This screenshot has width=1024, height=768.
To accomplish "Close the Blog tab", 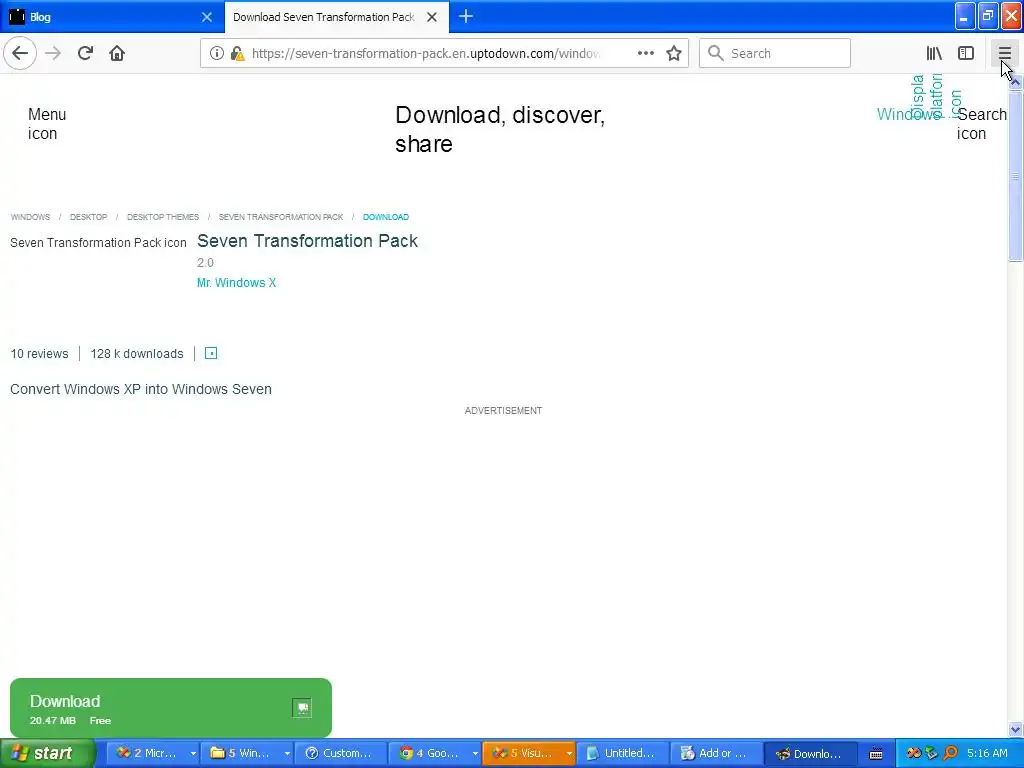I will click(x=206, y=17).
